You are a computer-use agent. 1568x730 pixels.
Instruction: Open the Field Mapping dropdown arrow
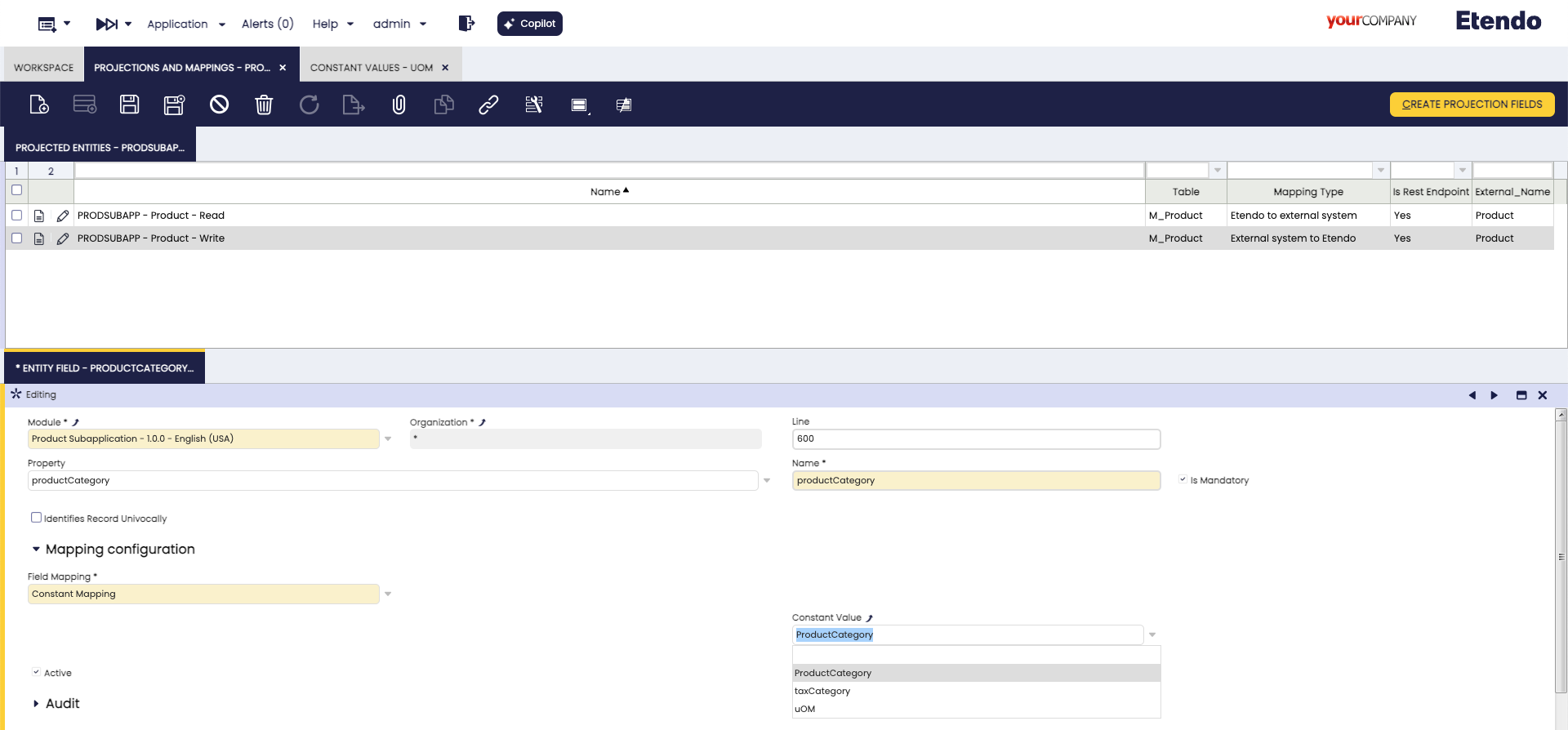[x=388, y=594]
